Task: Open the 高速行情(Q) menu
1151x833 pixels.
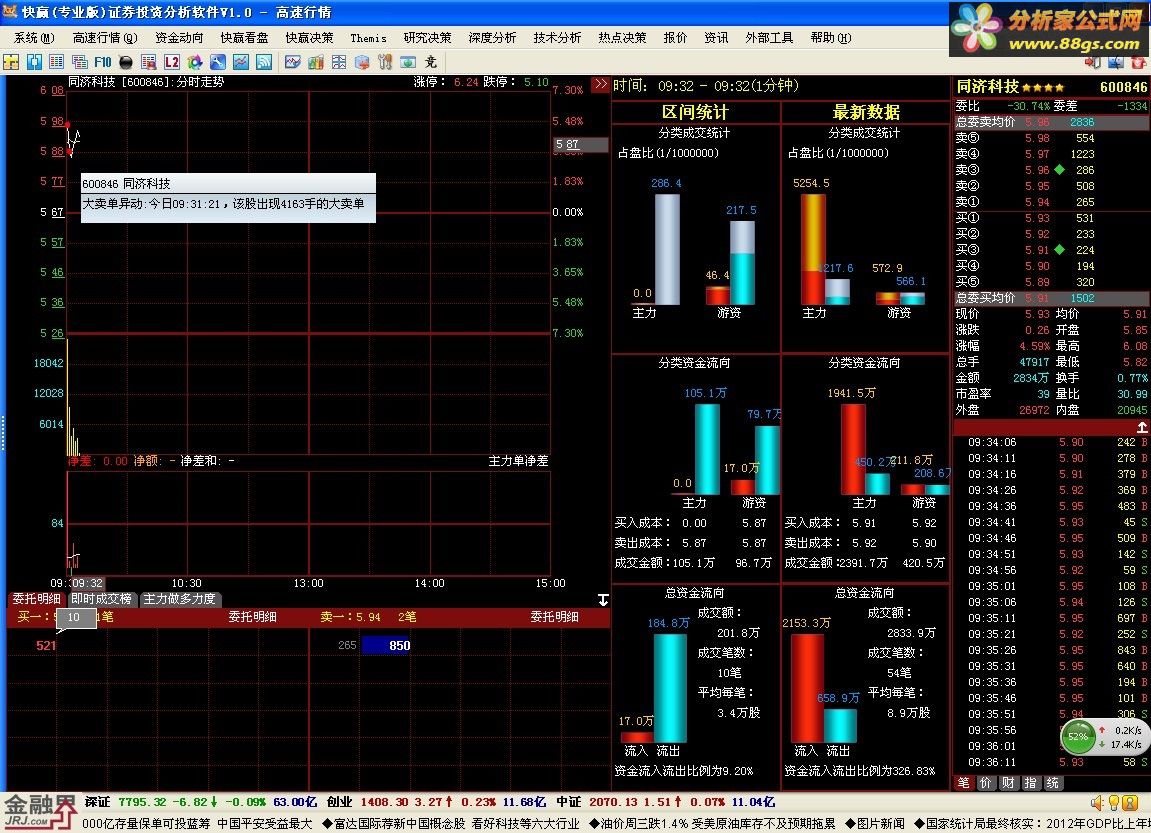Action: pos(105,37)
